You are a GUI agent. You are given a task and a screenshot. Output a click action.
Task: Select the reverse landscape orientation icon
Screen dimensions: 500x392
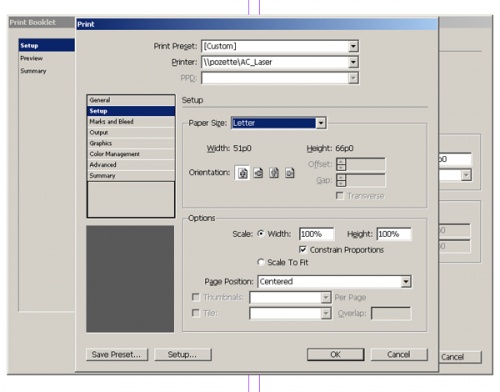(290, 173)
